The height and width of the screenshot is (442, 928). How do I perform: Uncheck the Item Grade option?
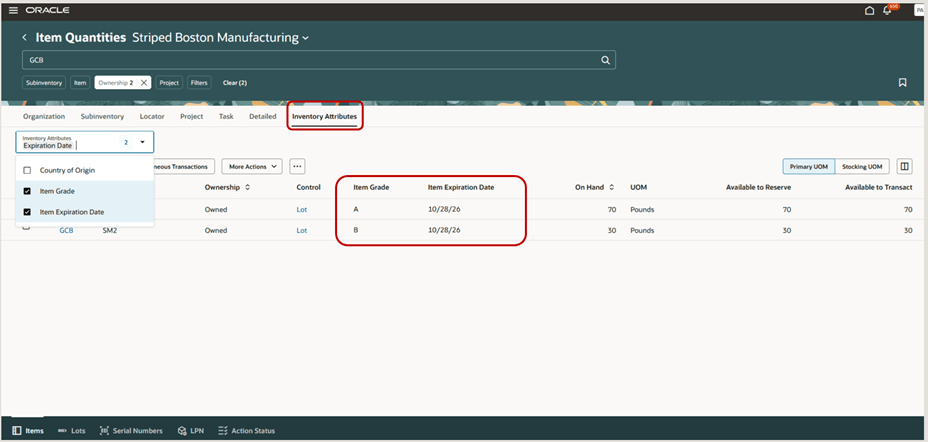pyautogui.click(x=27, y=191)
